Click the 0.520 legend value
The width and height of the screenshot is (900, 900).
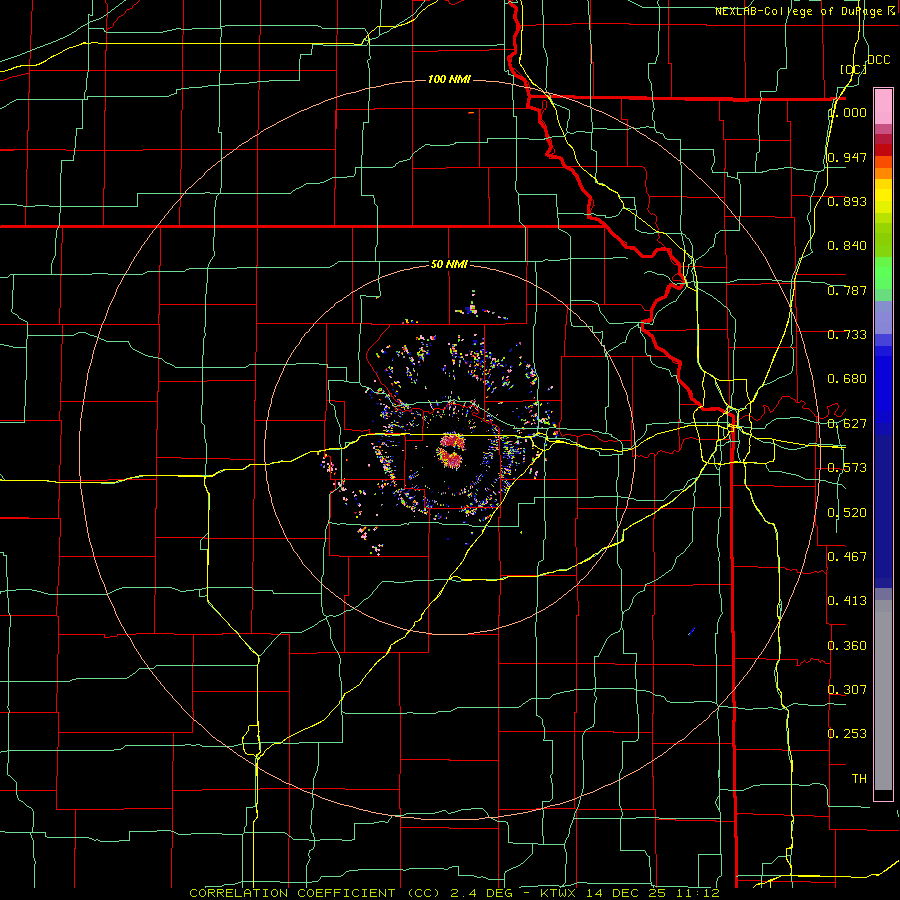coord(847,513)
